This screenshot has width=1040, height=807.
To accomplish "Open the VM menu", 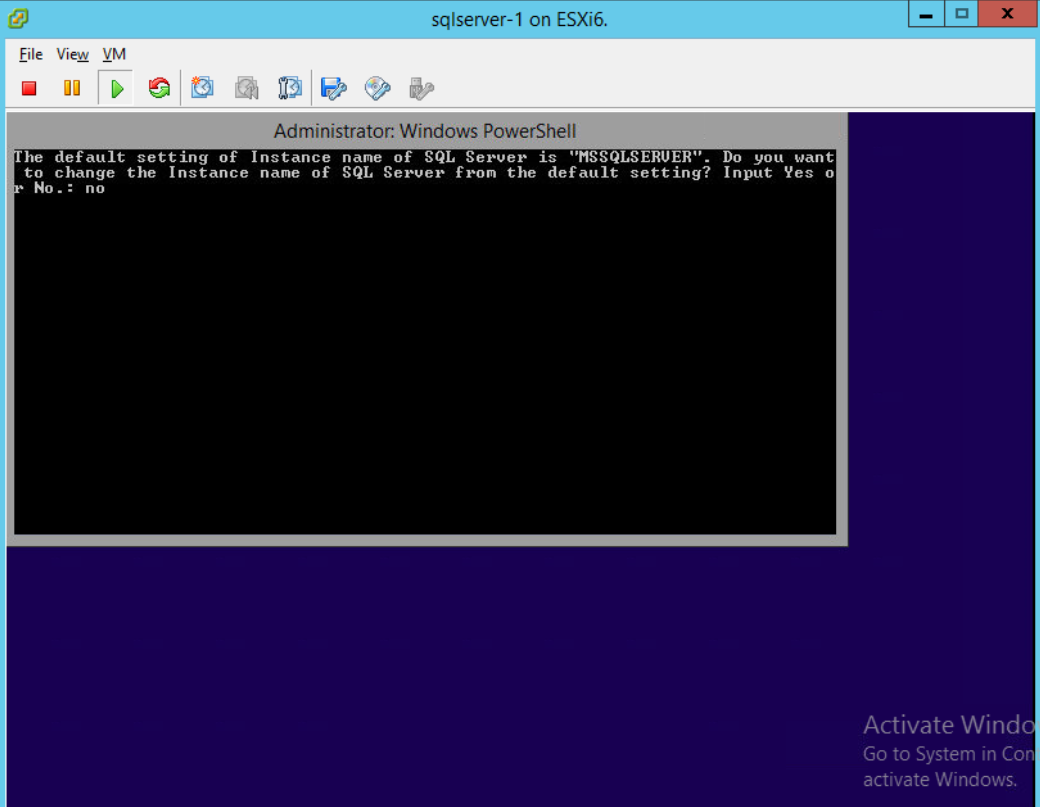I will click(114, 54).
